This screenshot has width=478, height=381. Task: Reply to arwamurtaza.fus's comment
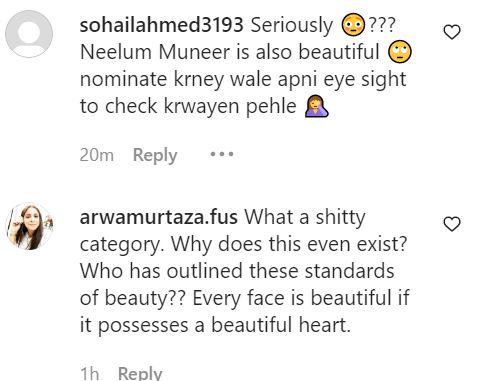tap(140, 373)
